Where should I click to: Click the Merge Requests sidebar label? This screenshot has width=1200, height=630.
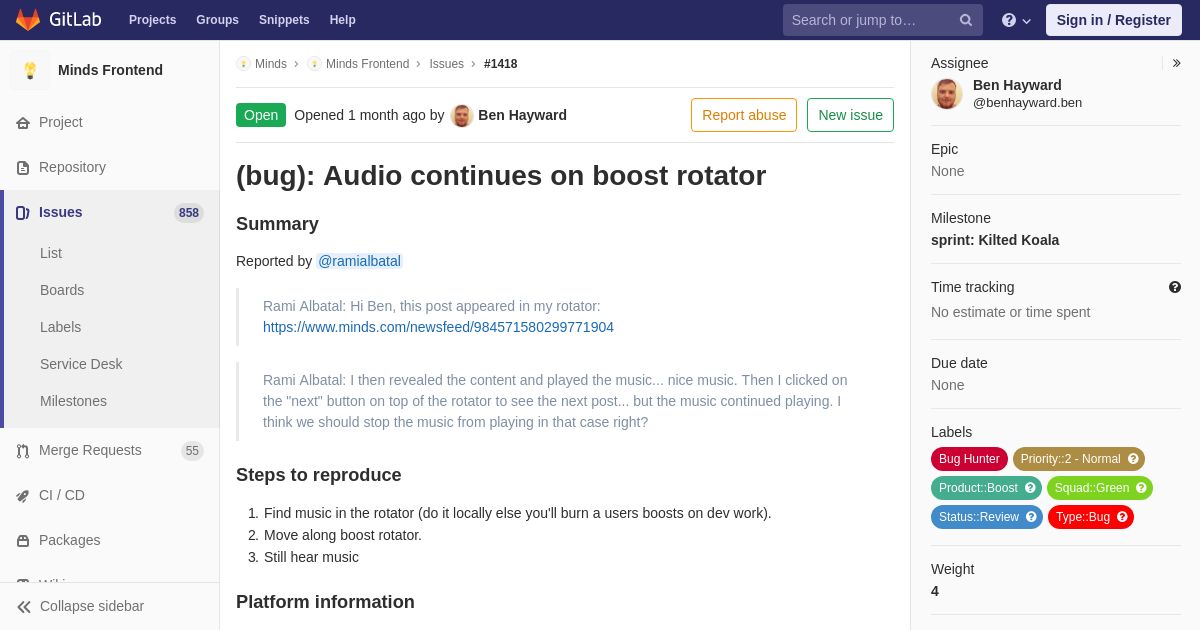[90, 450]
